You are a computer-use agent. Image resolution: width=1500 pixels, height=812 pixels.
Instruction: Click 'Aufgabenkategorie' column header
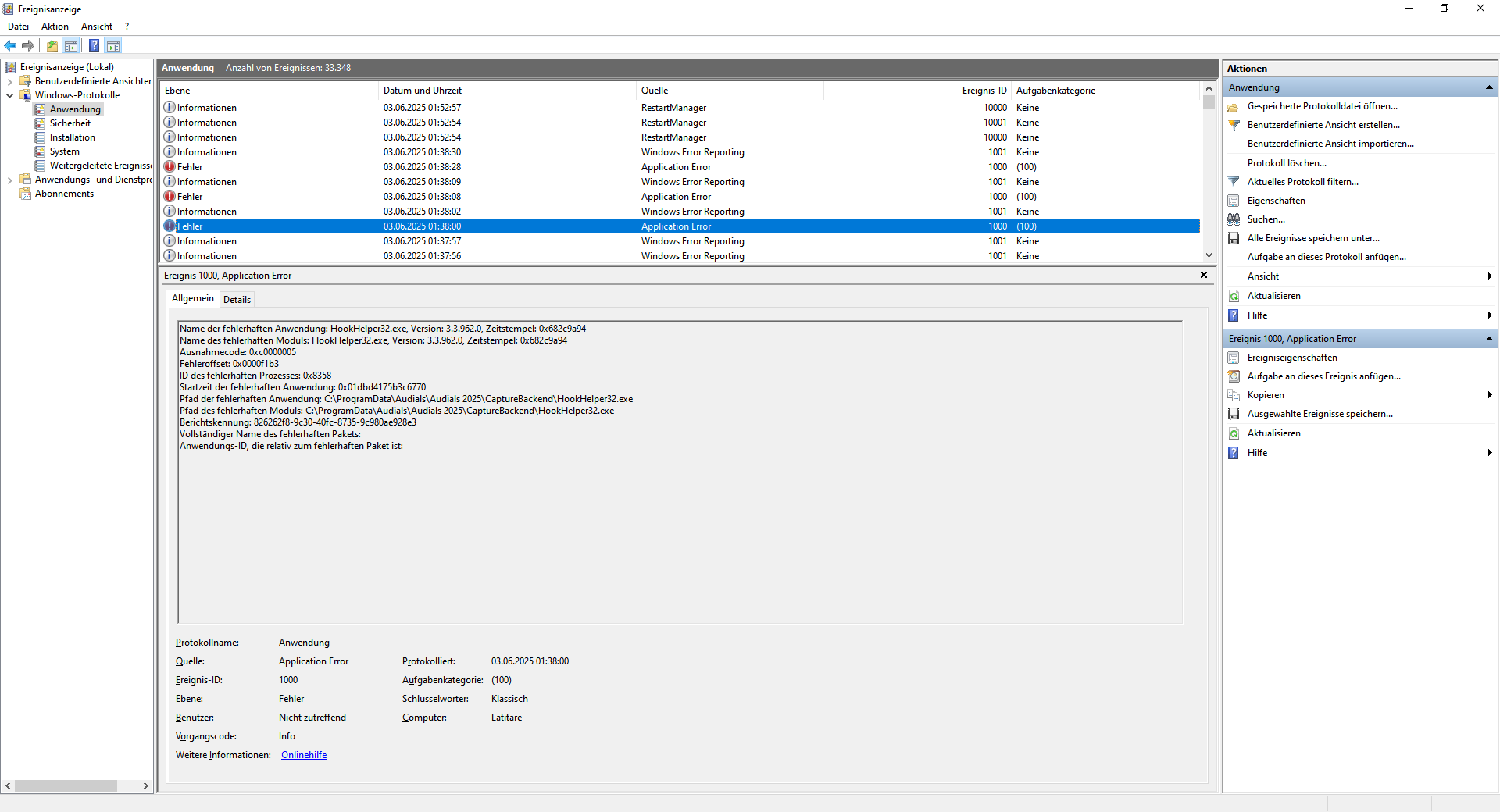click(1105, 91)
